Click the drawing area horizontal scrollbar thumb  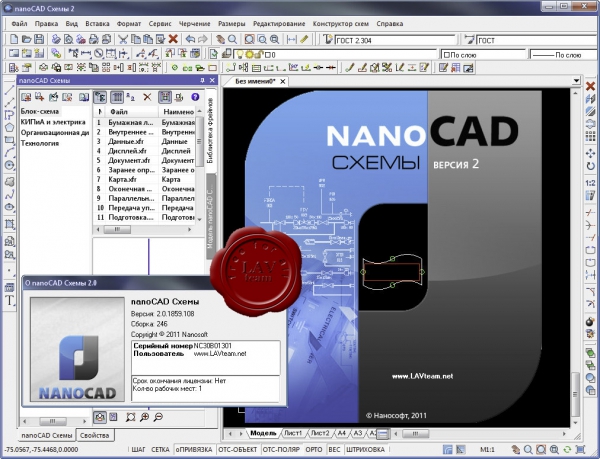coord(415,433)
